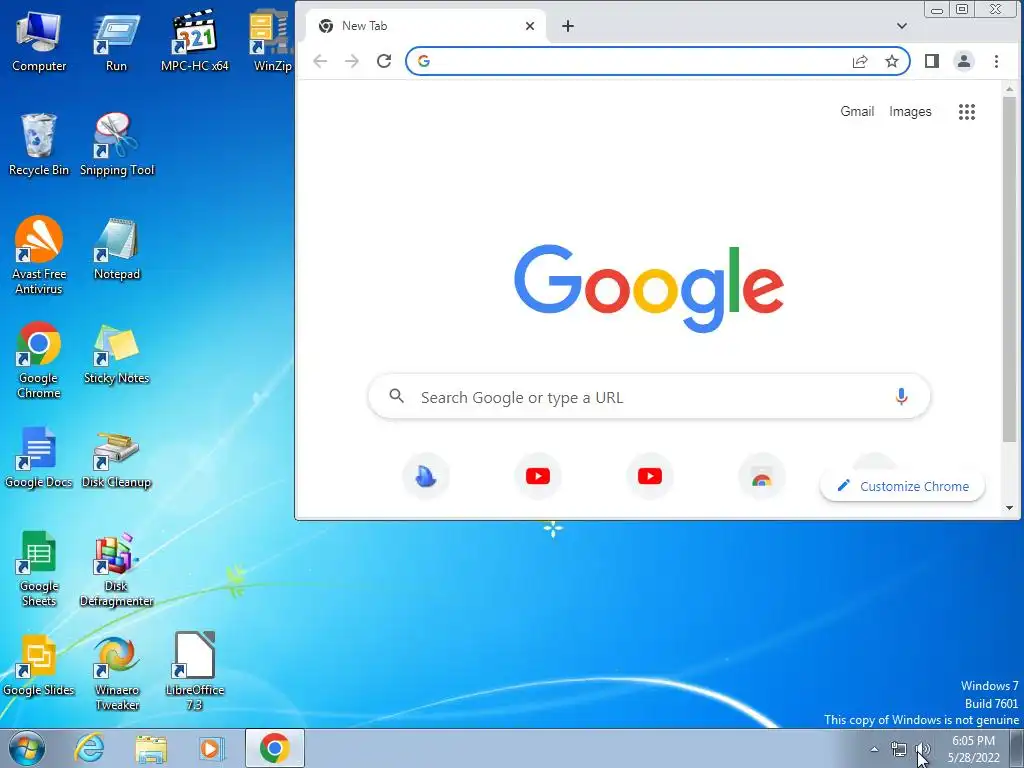Launch the Snipping Tool shortcut
The image size is (1024, 768).
pos(117,145)
